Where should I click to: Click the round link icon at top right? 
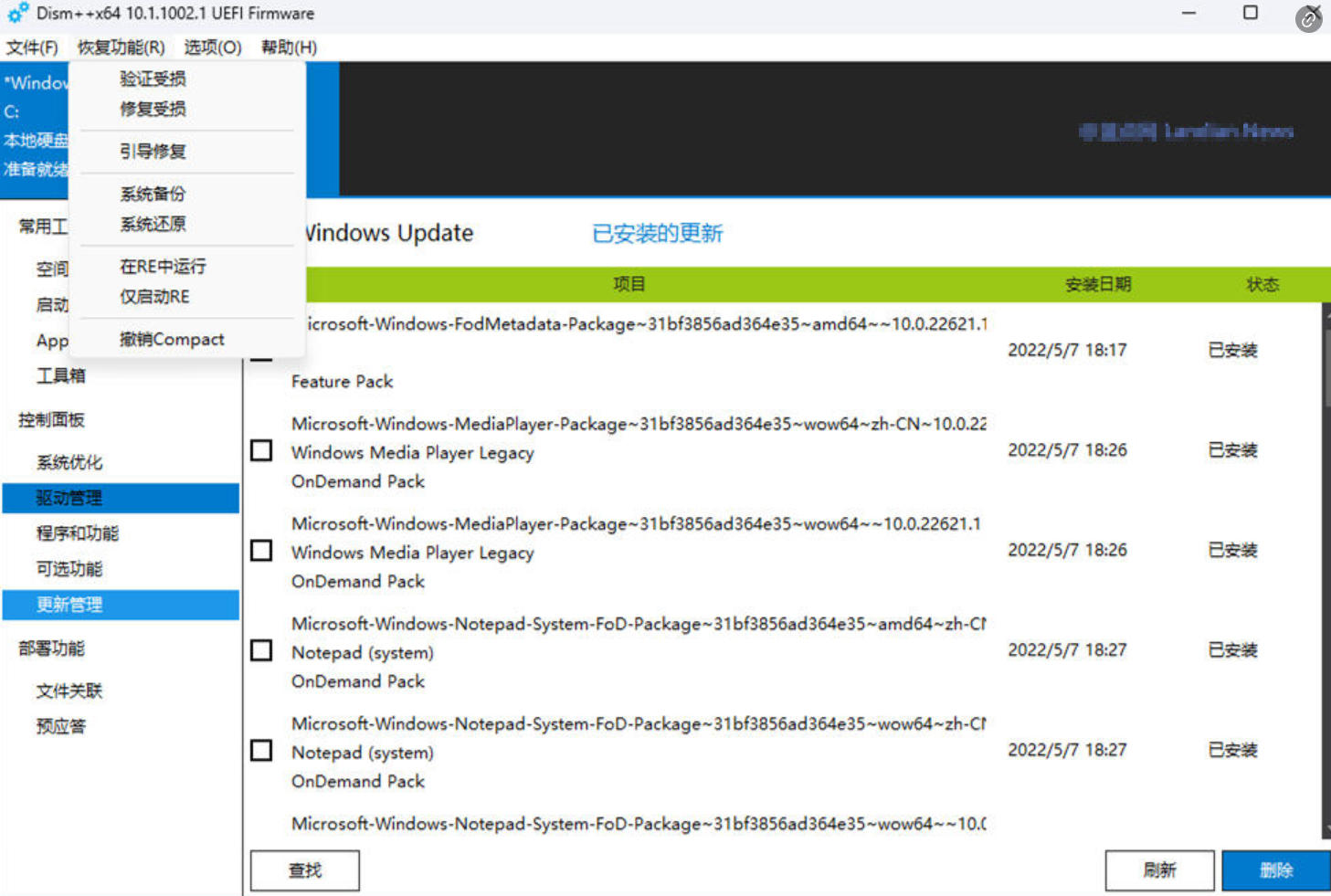pos(1308,19)
